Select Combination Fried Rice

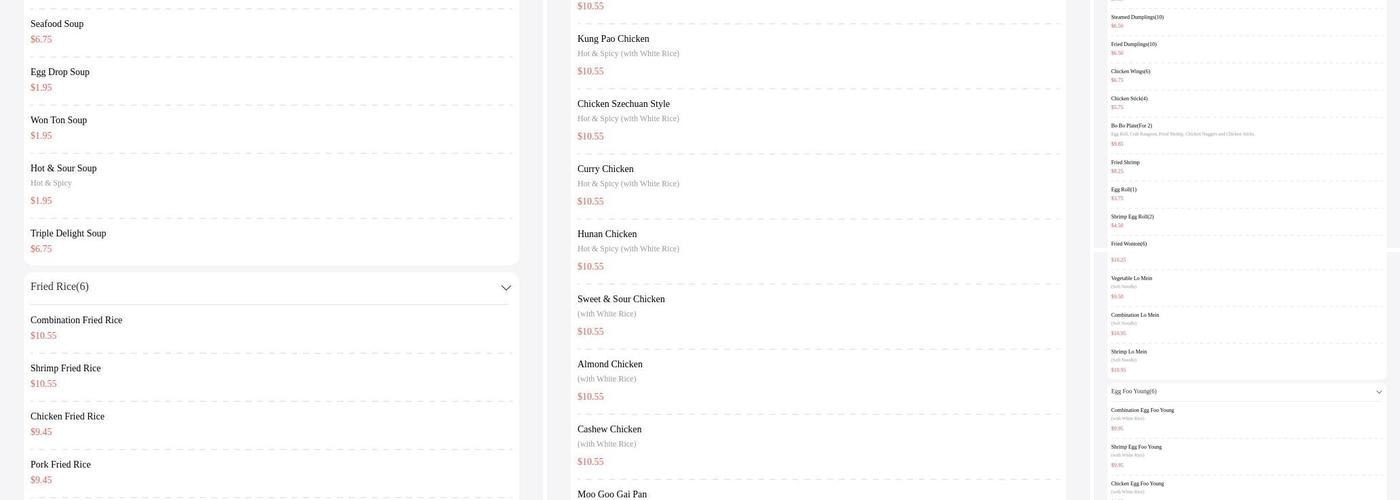(x=271, y=328)
